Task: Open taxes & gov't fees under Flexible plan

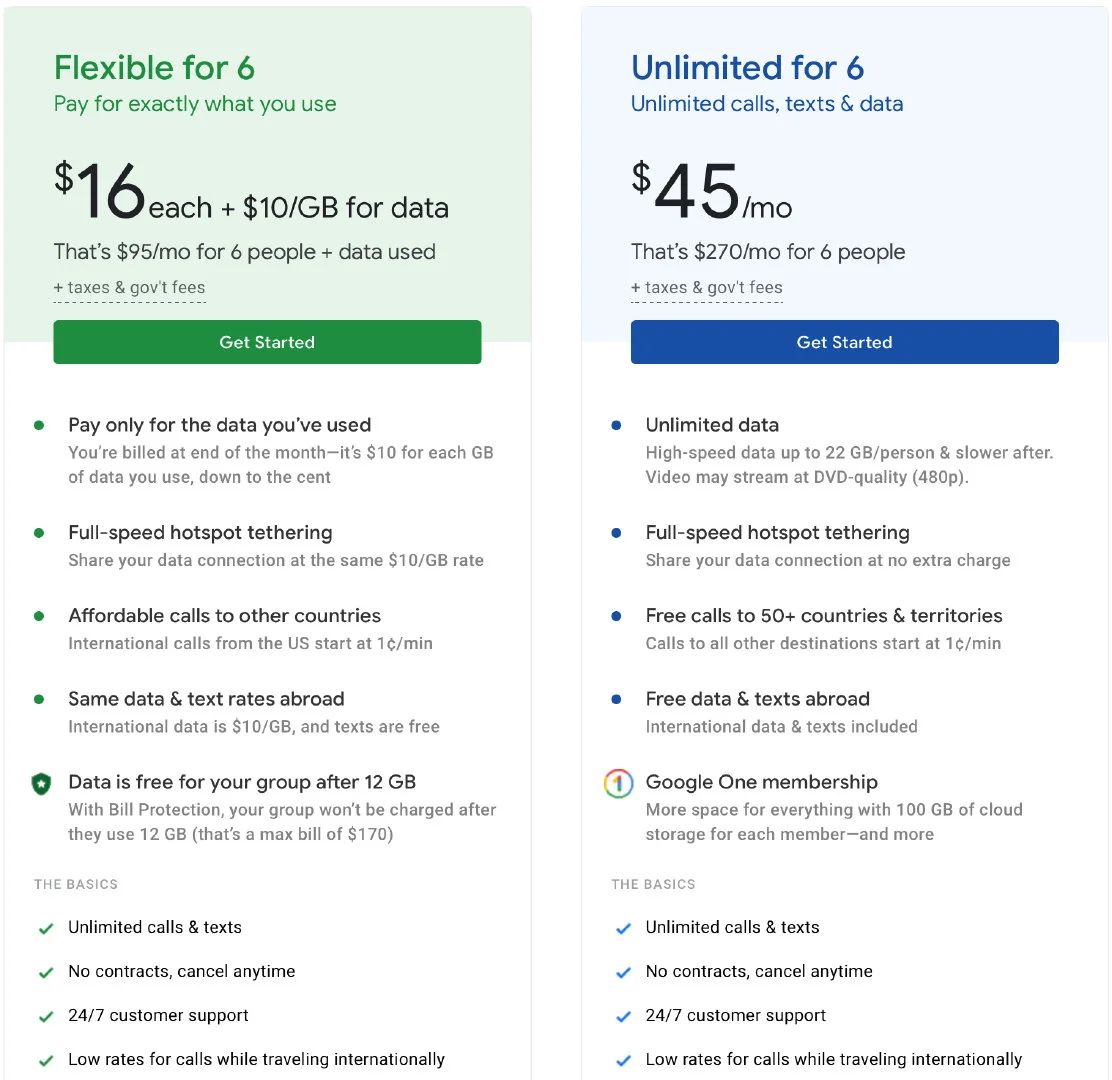Action: tap(129, 287)
